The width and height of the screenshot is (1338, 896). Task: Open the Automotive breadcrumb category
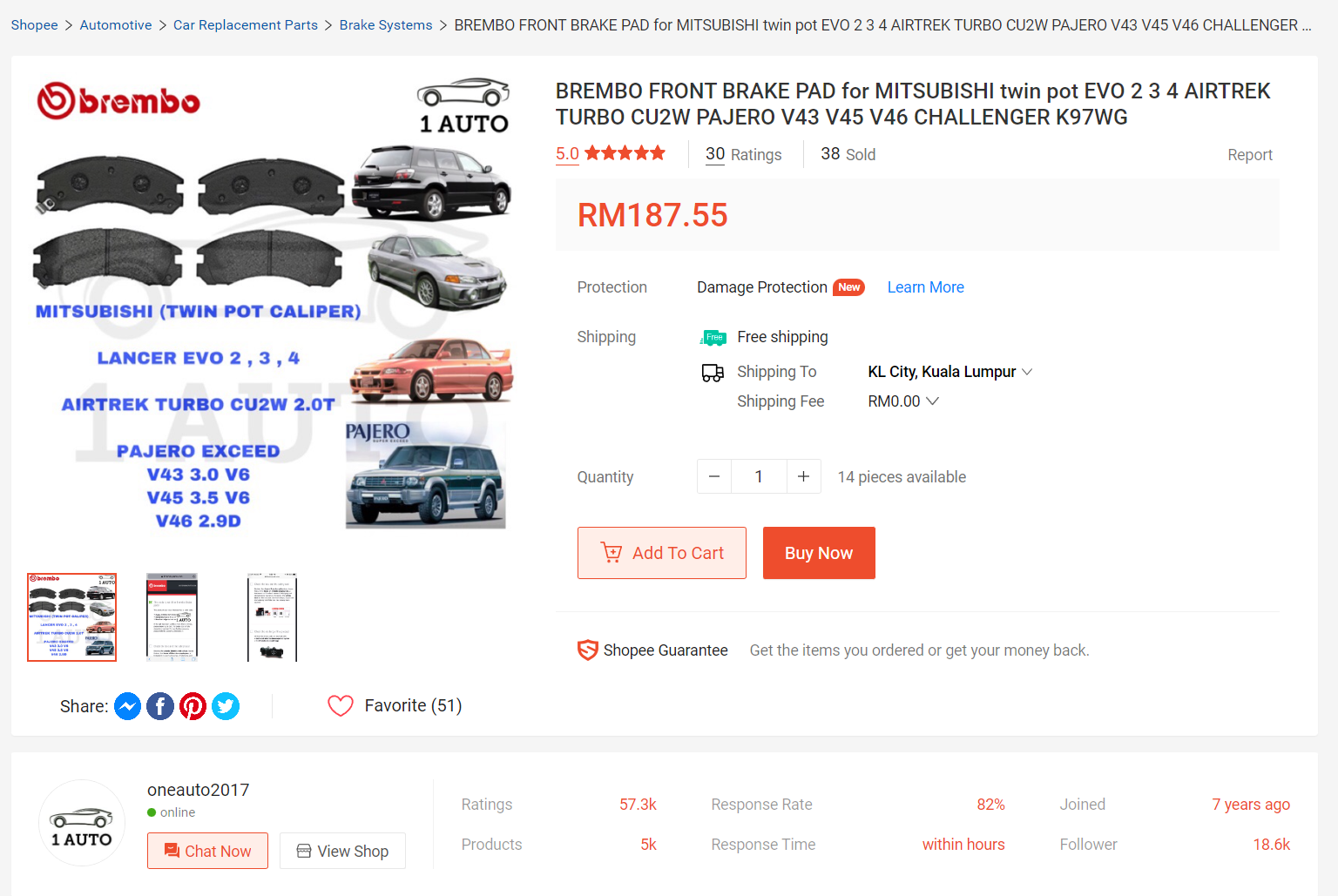coord(116,25)
